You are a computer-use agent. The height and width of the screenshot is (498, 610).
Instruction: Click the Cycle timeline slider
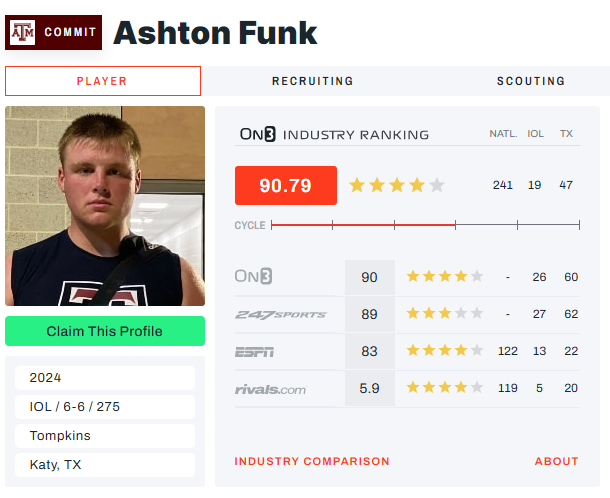425,225
